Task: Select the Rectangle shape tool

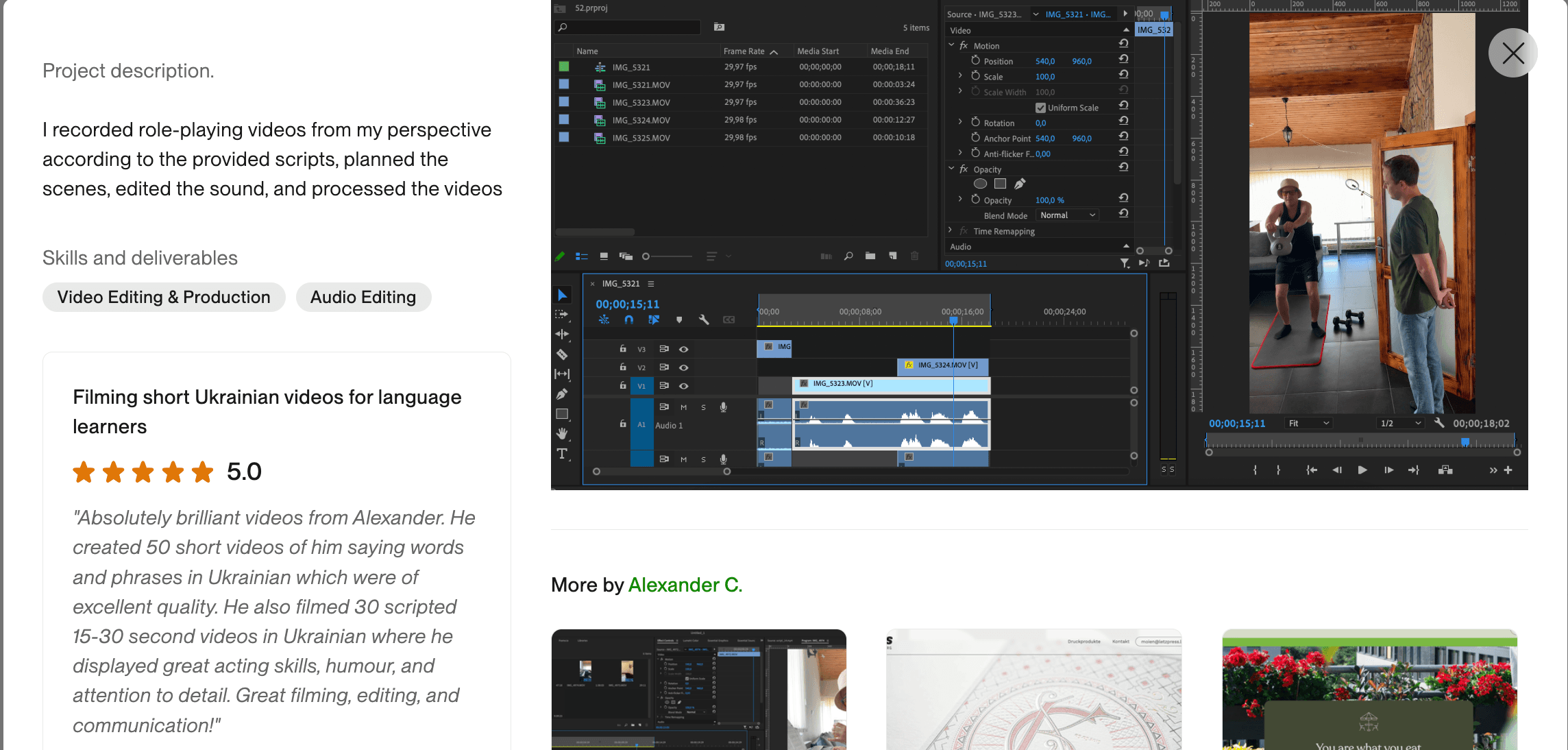Action: [562, 414]
